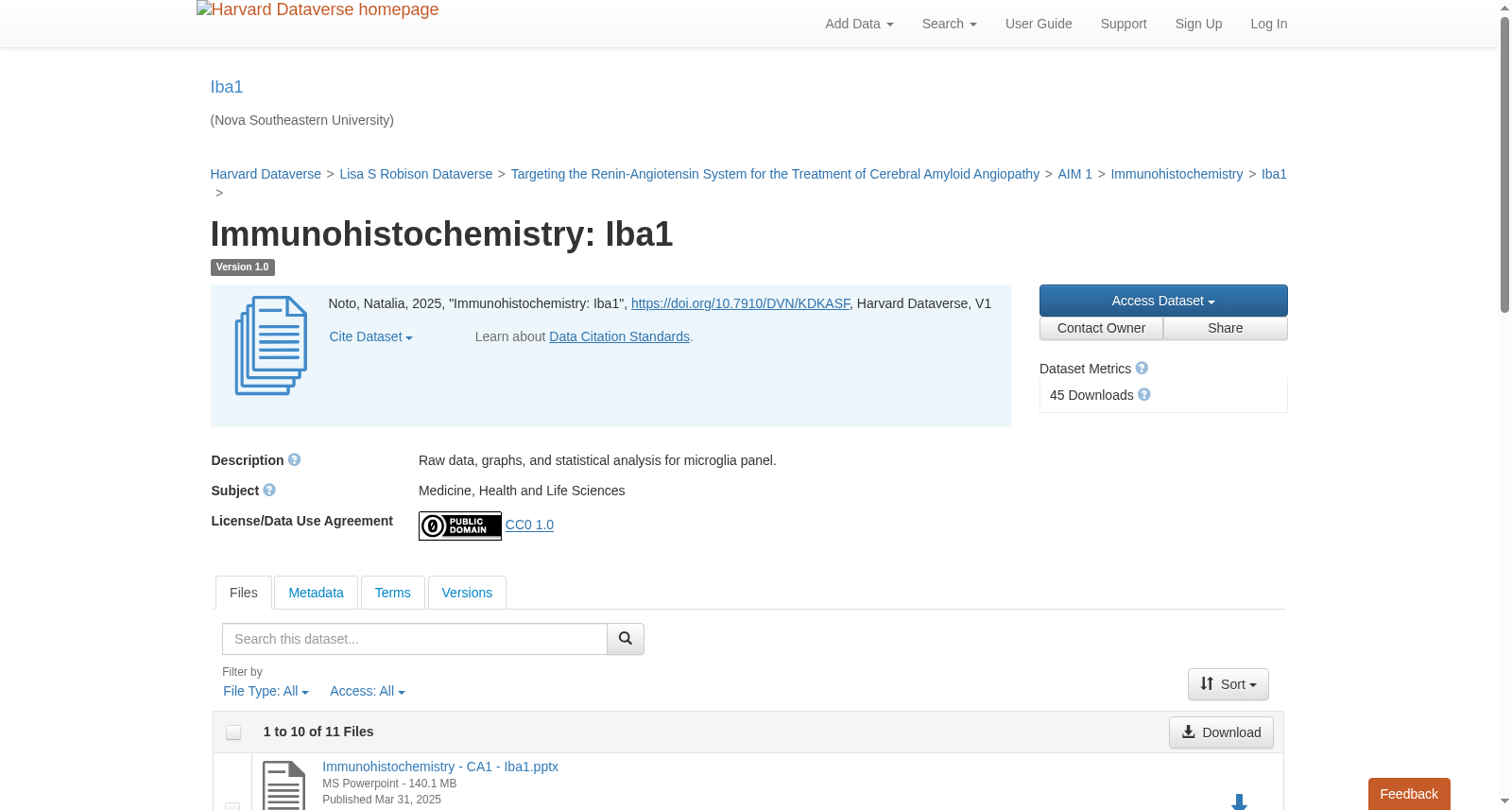Screen dimensions: 1512x810
Task: Click the Share button
Action: click(x=1226, y=328)
